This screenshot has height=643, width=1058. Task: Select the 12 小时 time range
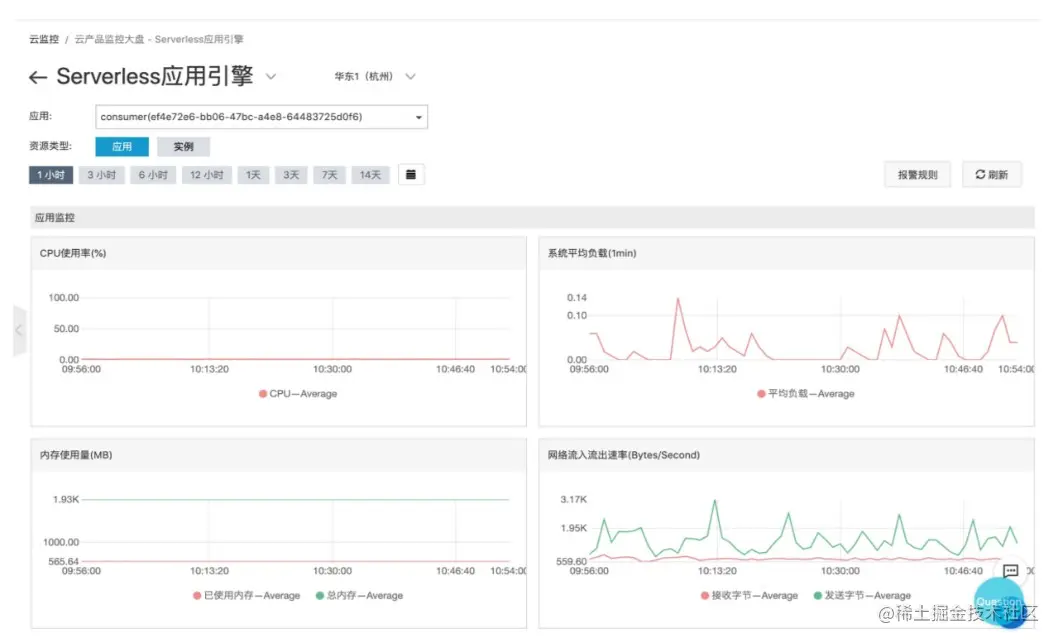point(206,175)
